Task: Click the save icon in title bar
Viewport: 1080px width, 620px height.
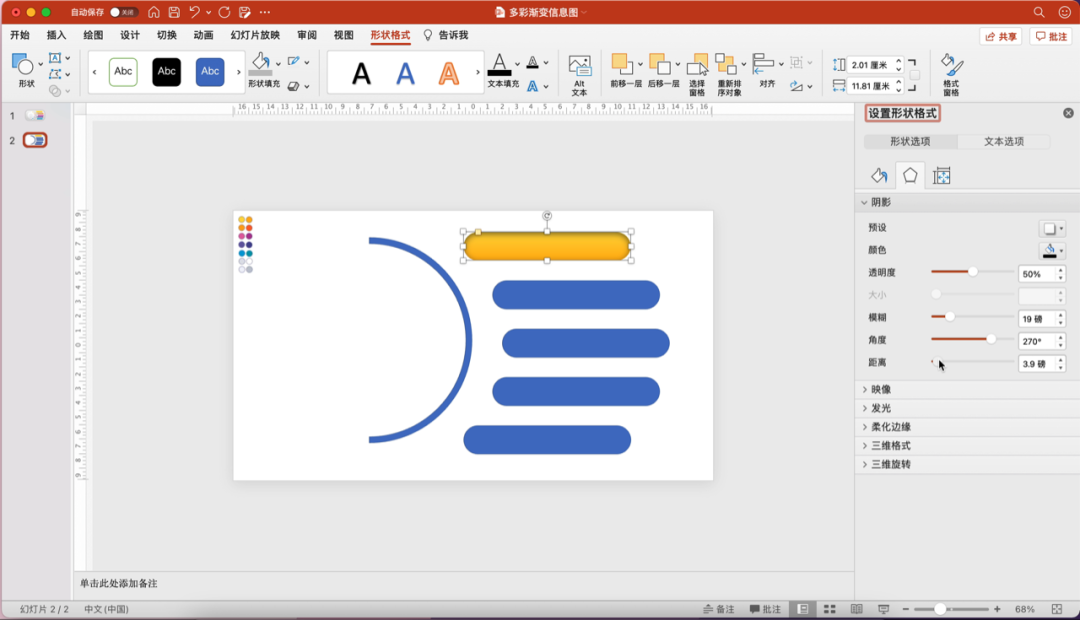Action: click(174, 12)
